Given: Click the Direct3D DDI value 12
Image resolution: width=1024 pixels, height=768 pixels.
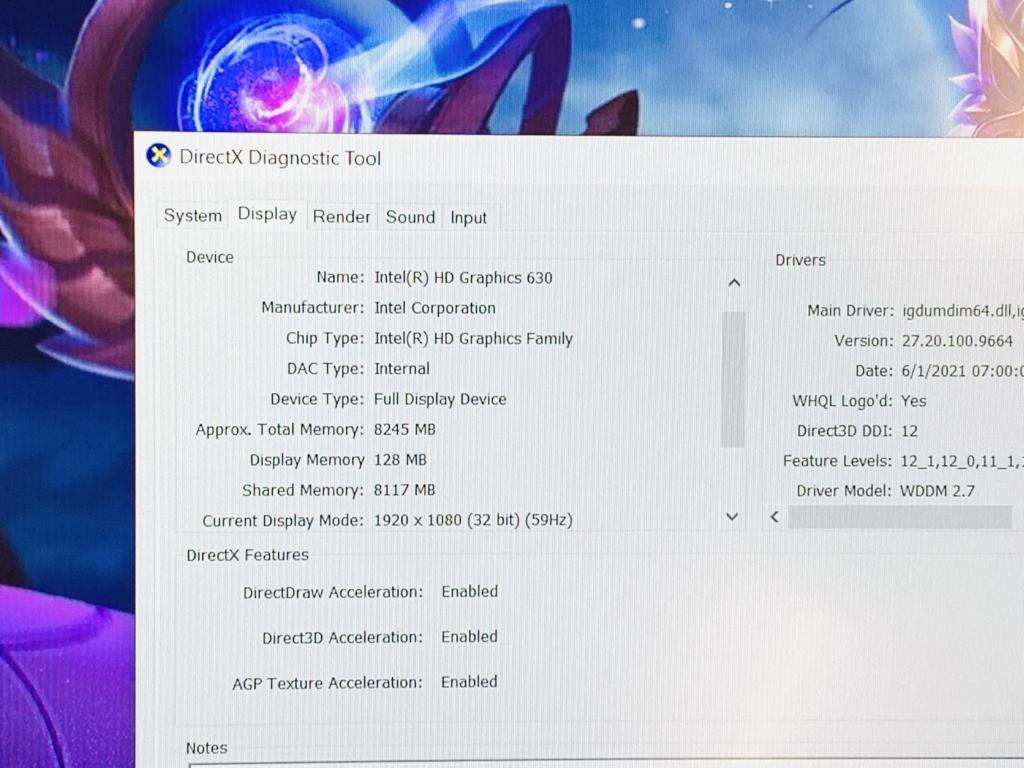Looking at the screenshot, I should [x=909, y=431].
